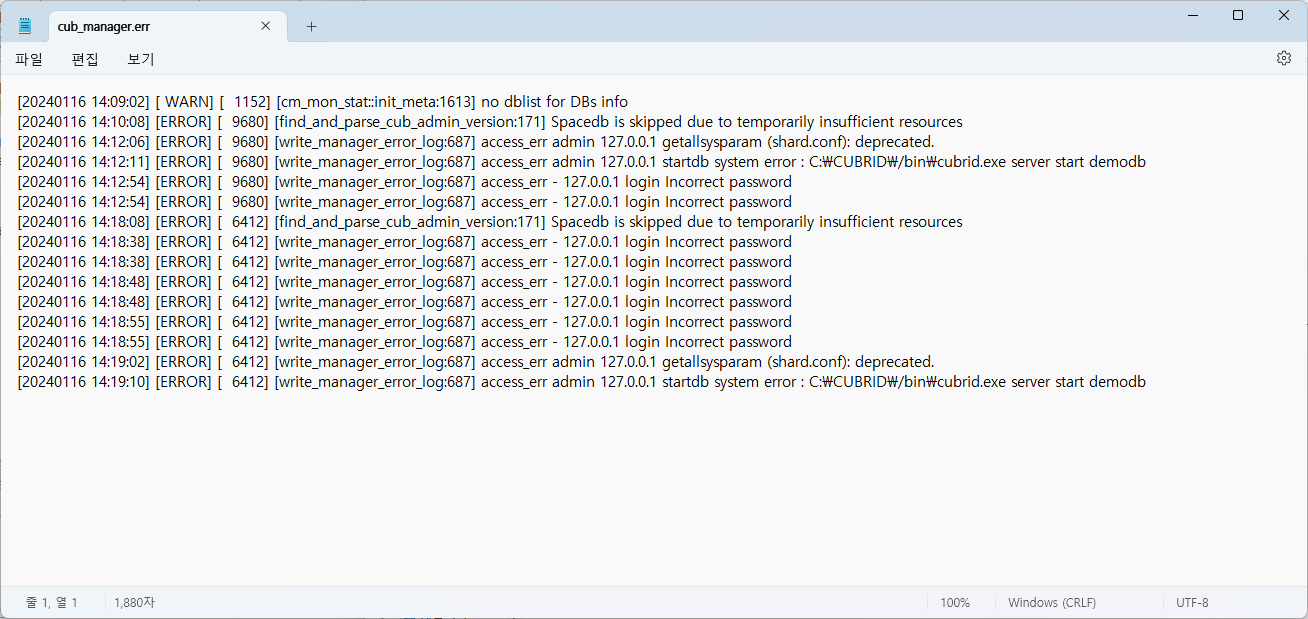Close the cub_manager.err tab
This screenshot has height=619, width=1308.
pos(265,26)
